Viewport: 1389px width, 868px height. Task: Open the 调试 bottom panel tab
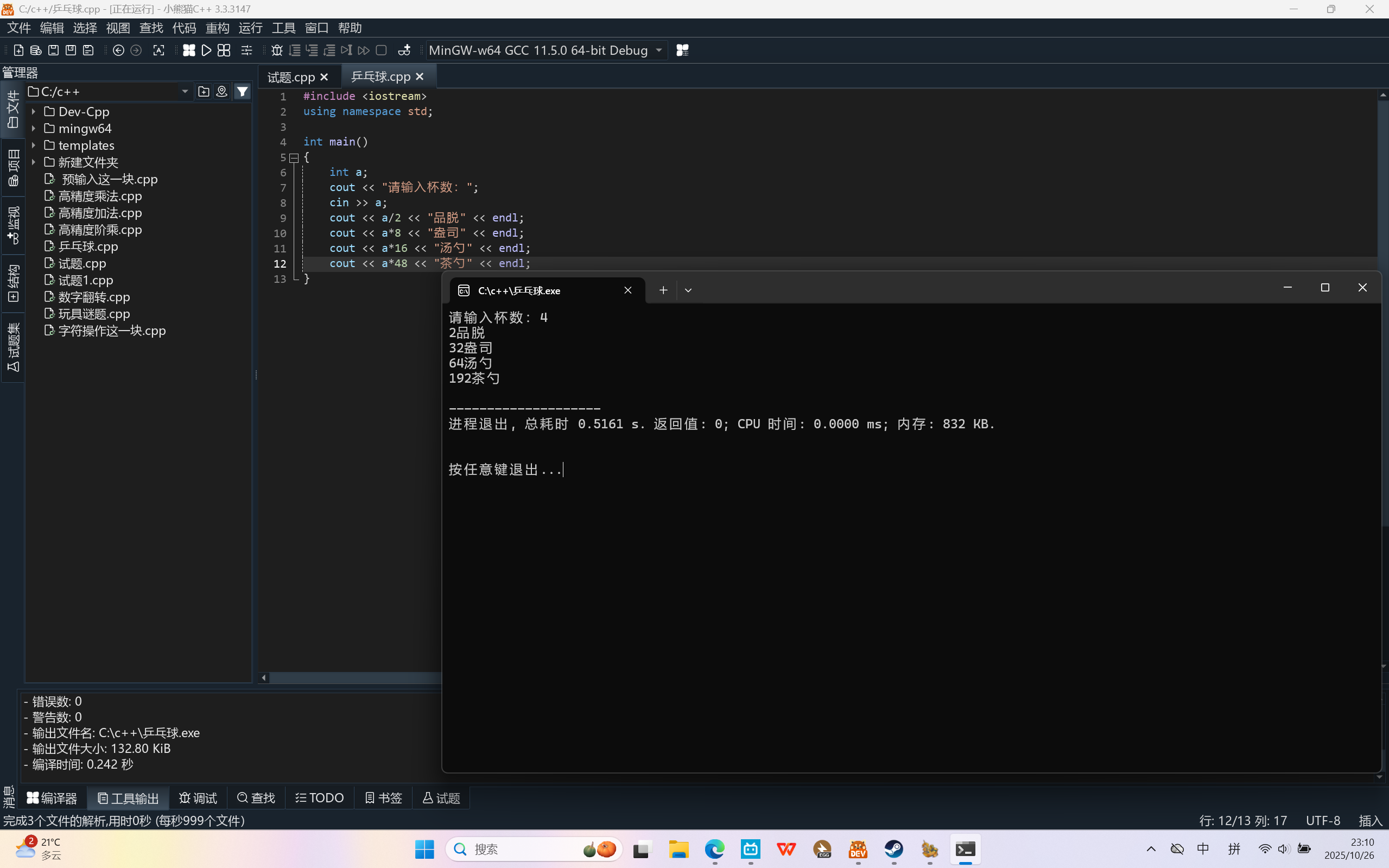click(198, 798)
